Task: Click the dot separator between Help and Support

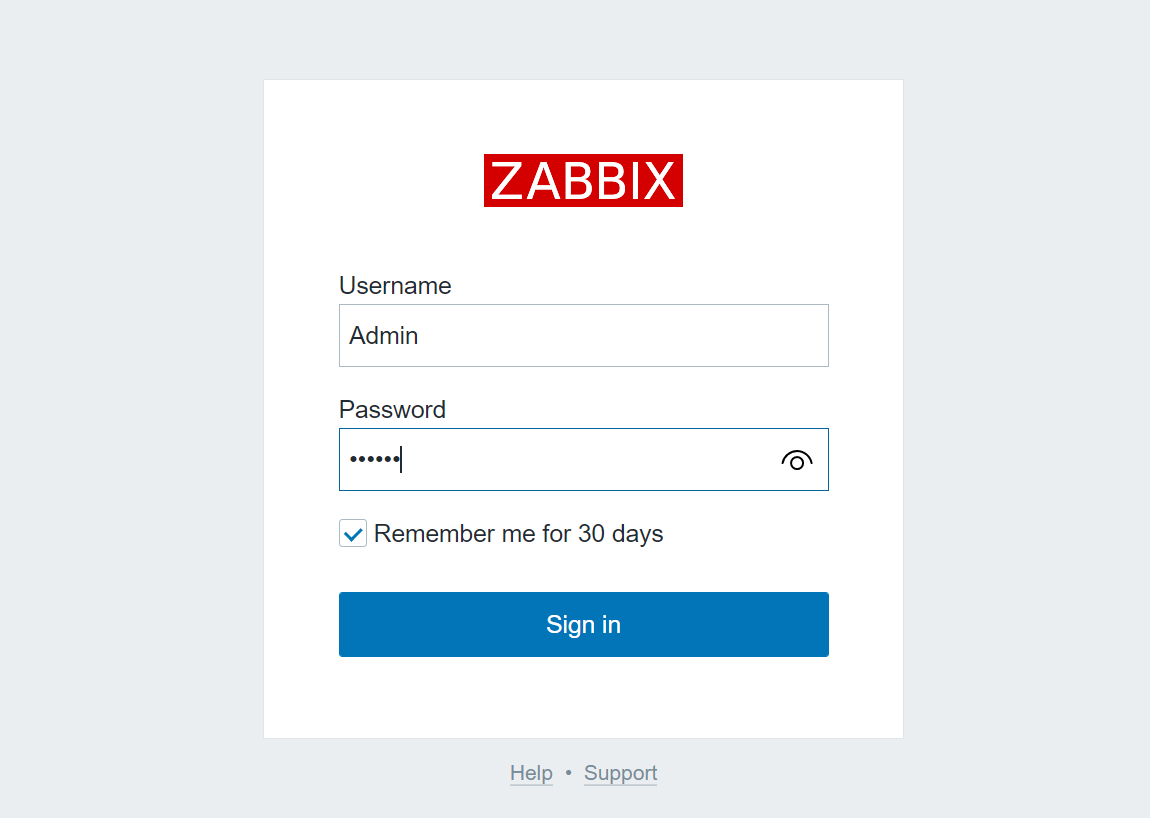Action: [568, 773]
